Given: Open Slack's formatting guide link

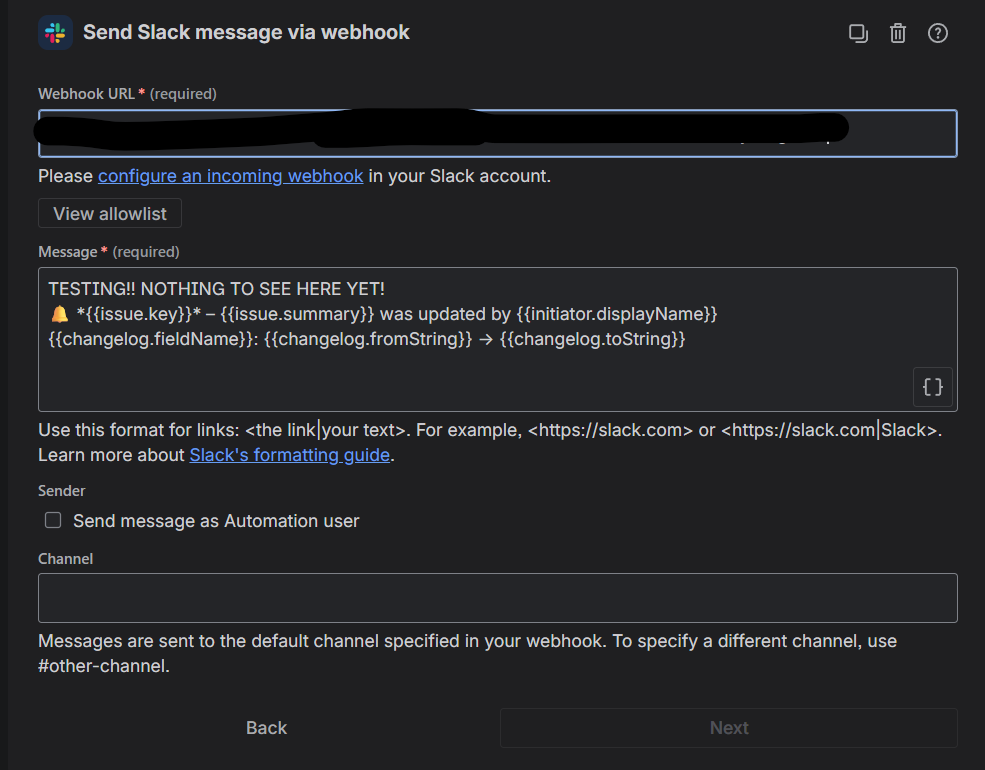Looking at the screenshot, I should (290, 455).
